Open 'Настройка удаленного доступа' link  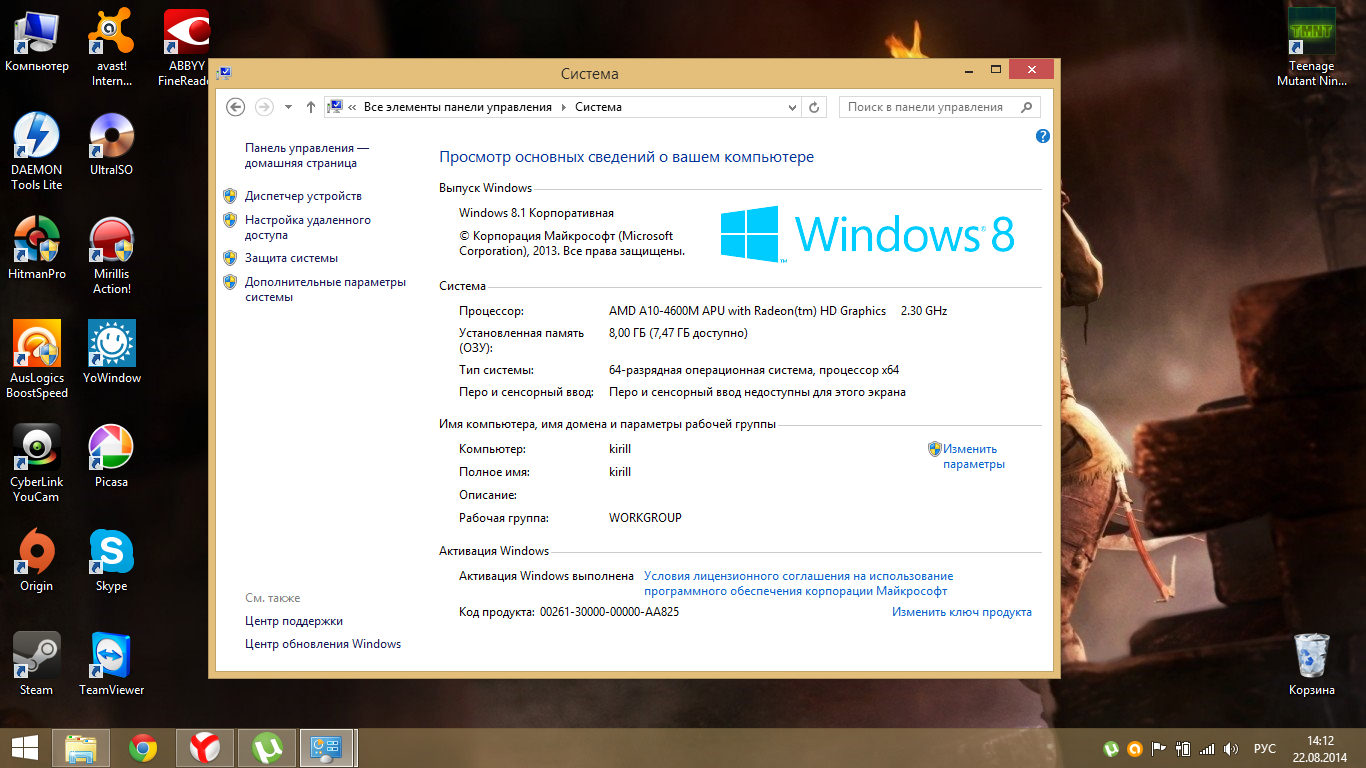pyautogui.click(x=308, y=227)
